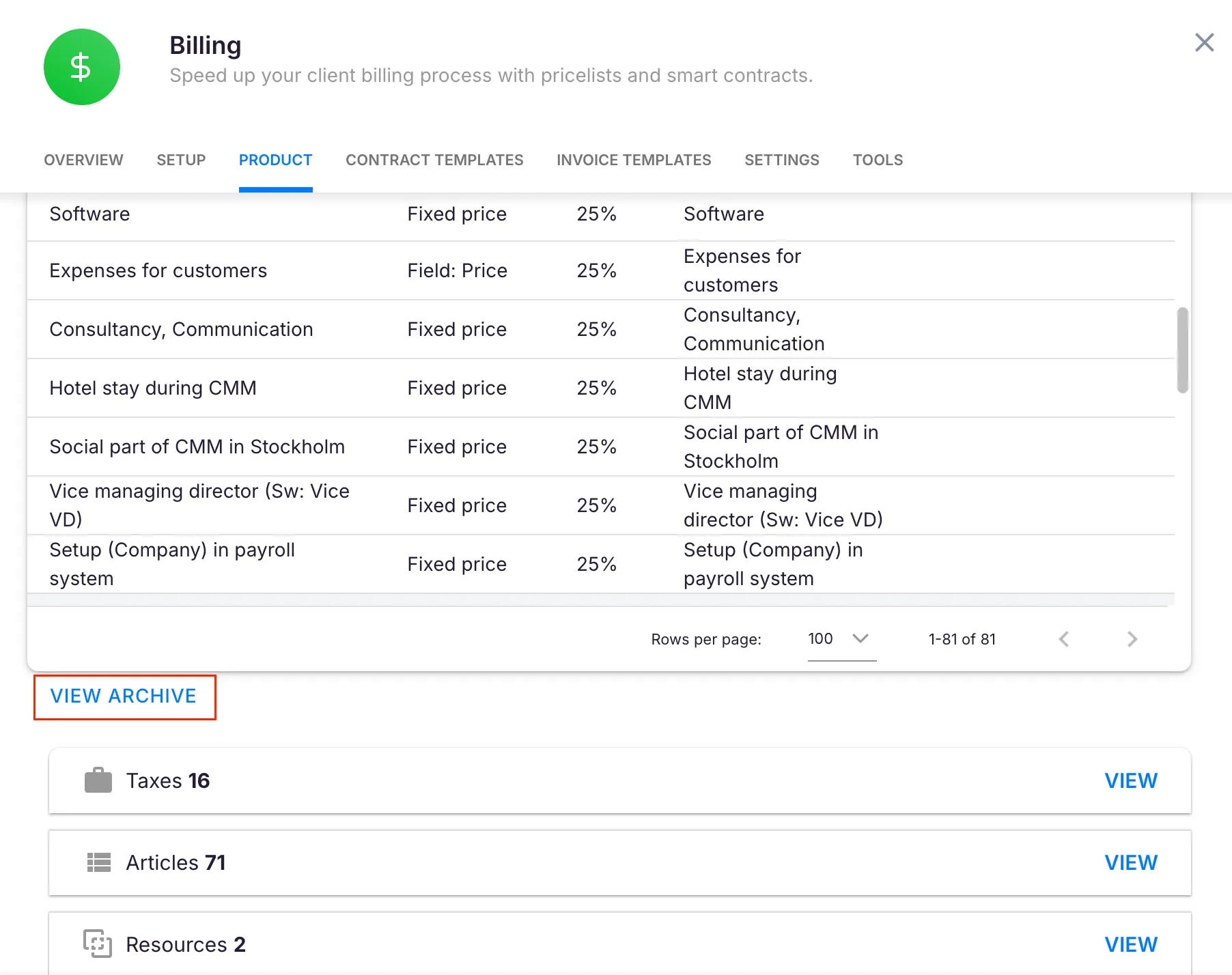Click the green Billing dollar icon
1232x975 pixels.
(x=81, y=67)
